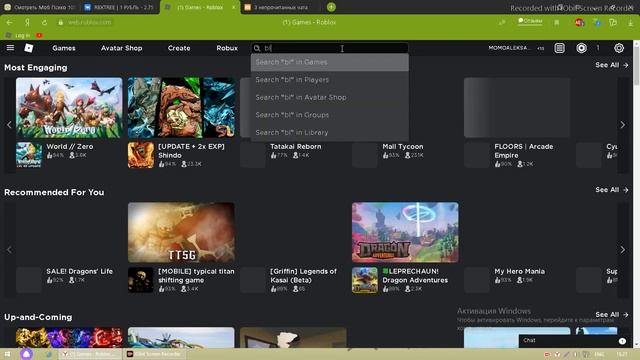640x360 pixels.
Task: Click the small Shindo game icon
Action: click(141, 155)
